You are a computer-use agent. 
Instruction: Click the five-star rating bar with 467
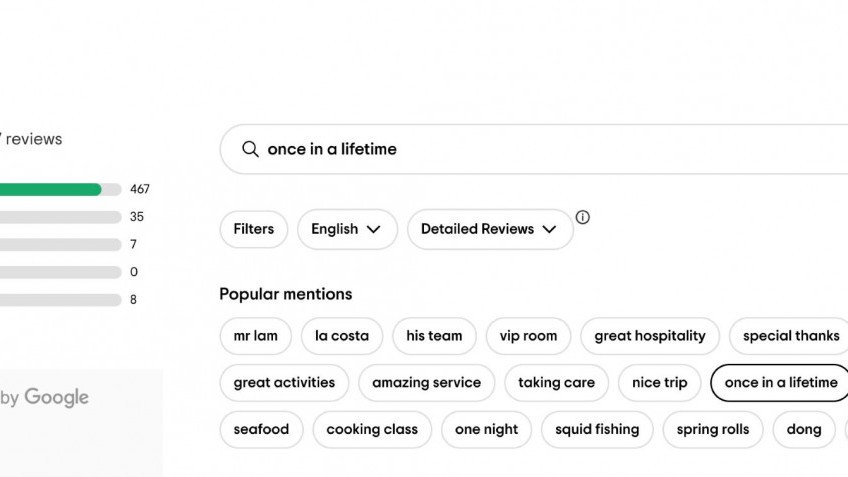click(x=60, y=189)
